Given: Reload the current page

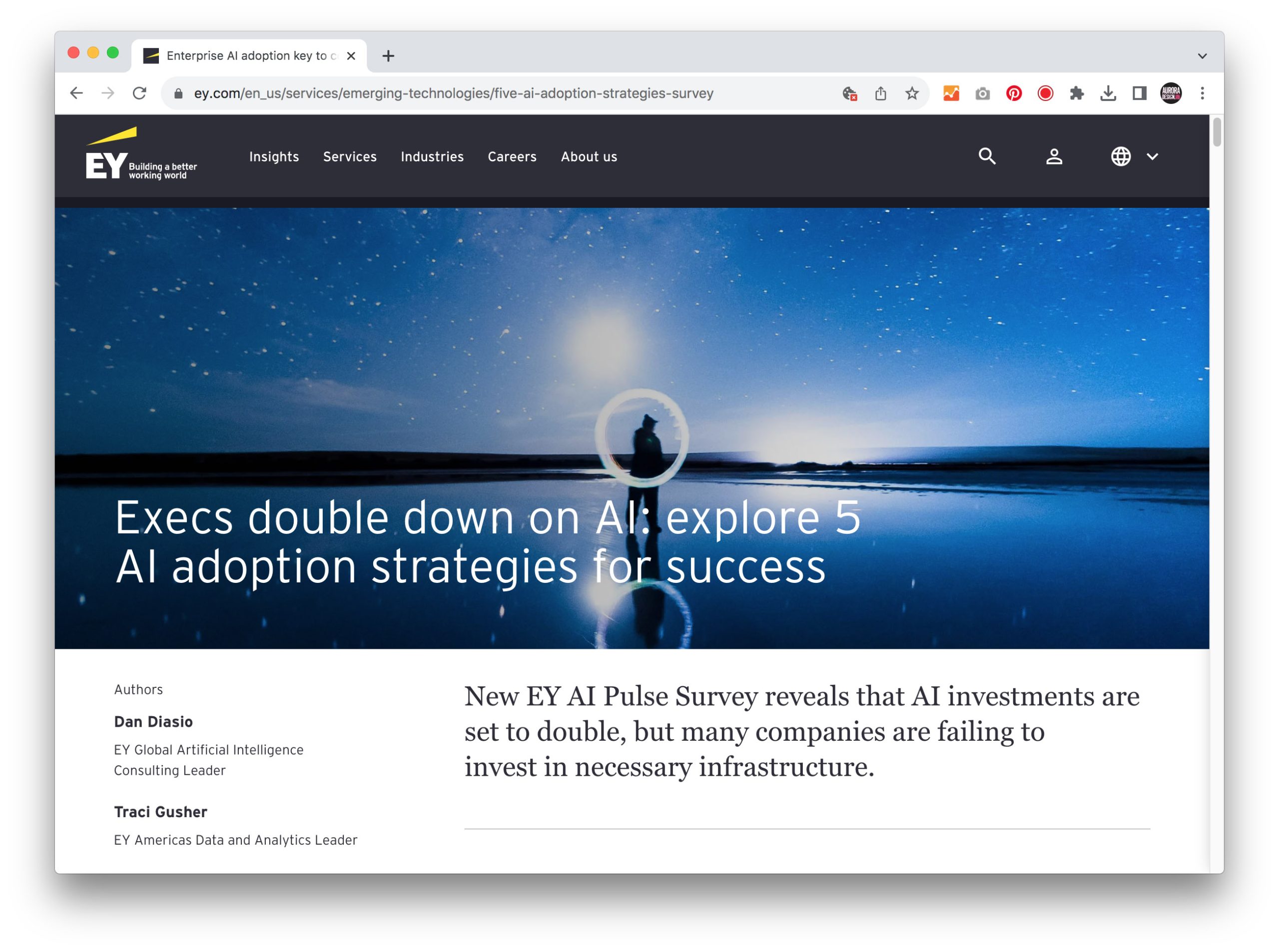Looking at the screenshot, I should [x=139, y=93].
